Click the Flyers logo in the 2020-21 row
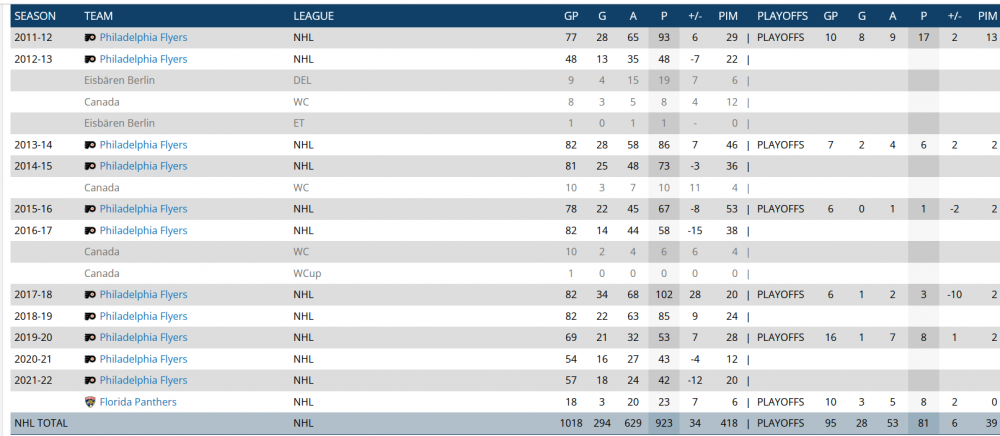The height and width of the screenshot is (436, 1000). [x=89, y=359]
